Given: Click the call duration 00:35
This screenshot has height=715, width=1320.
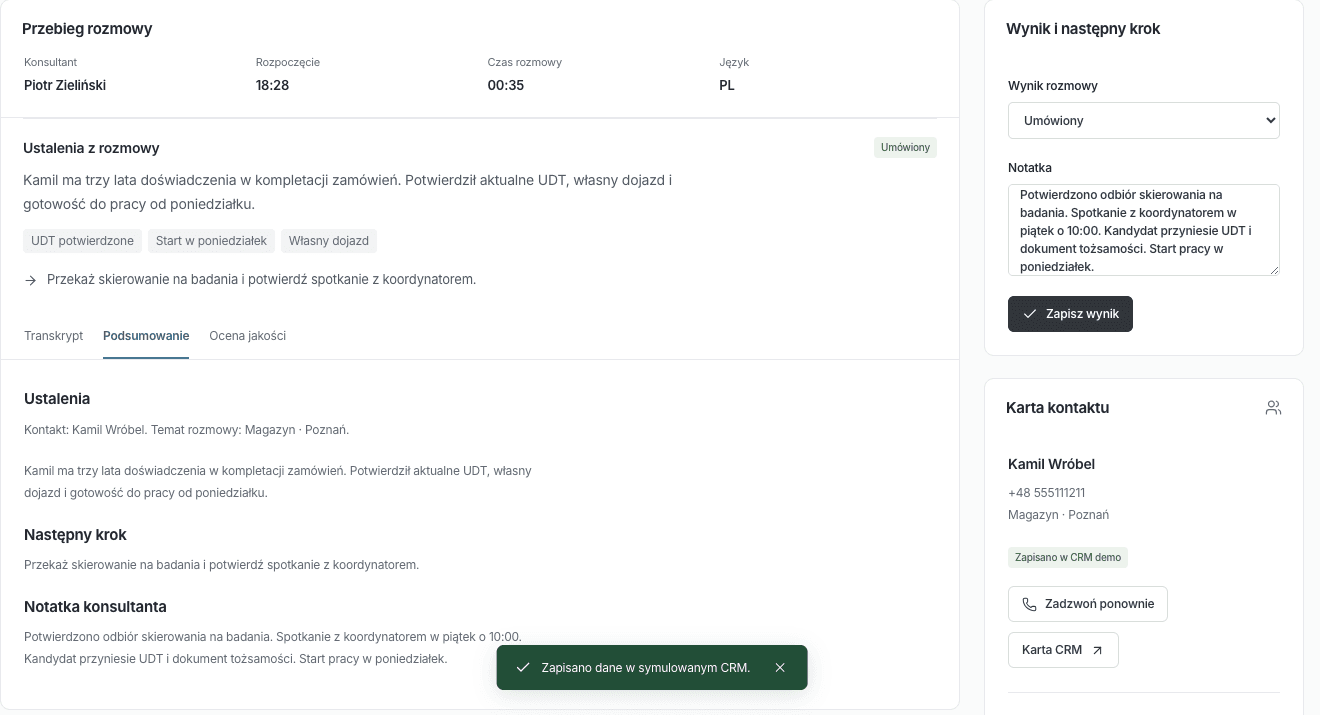Looking at the screenshot, I should (x=506, y=85).
